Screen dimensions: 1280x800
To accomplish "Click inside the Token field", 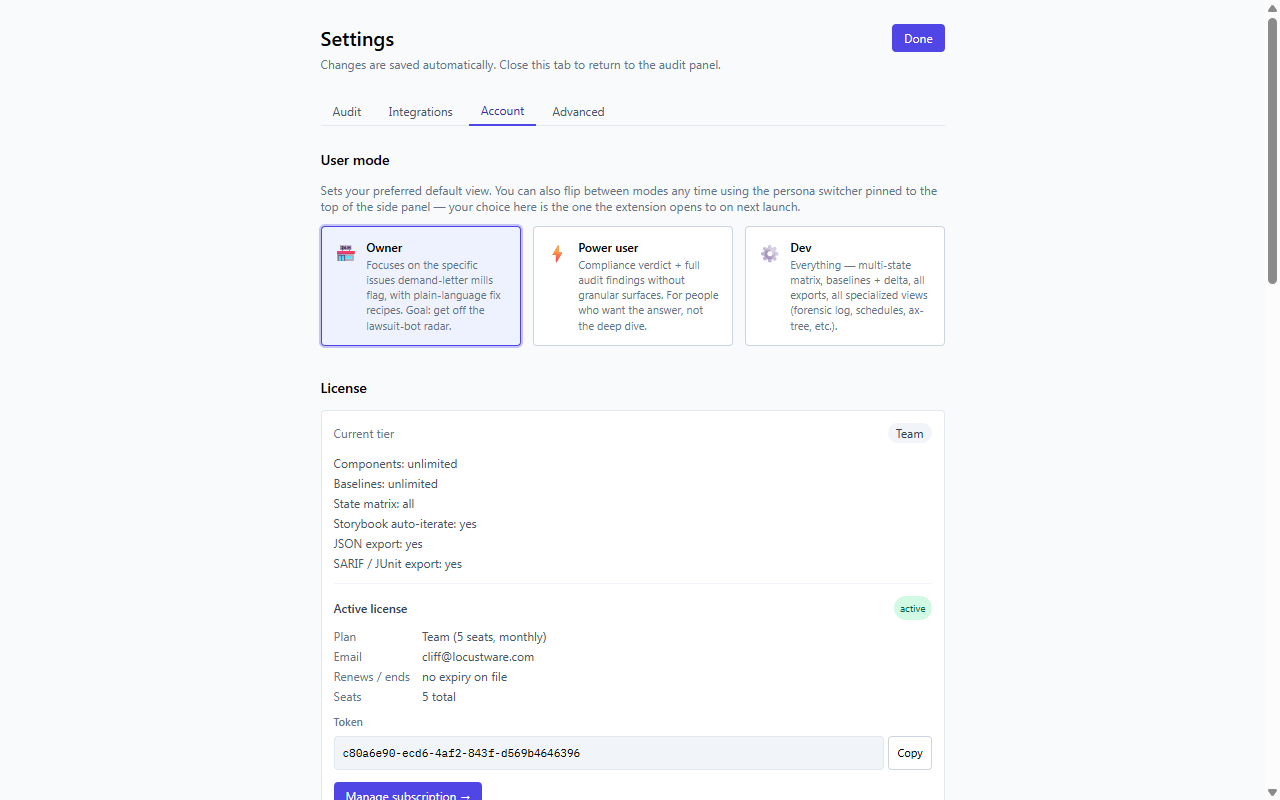I will (609, 753).
